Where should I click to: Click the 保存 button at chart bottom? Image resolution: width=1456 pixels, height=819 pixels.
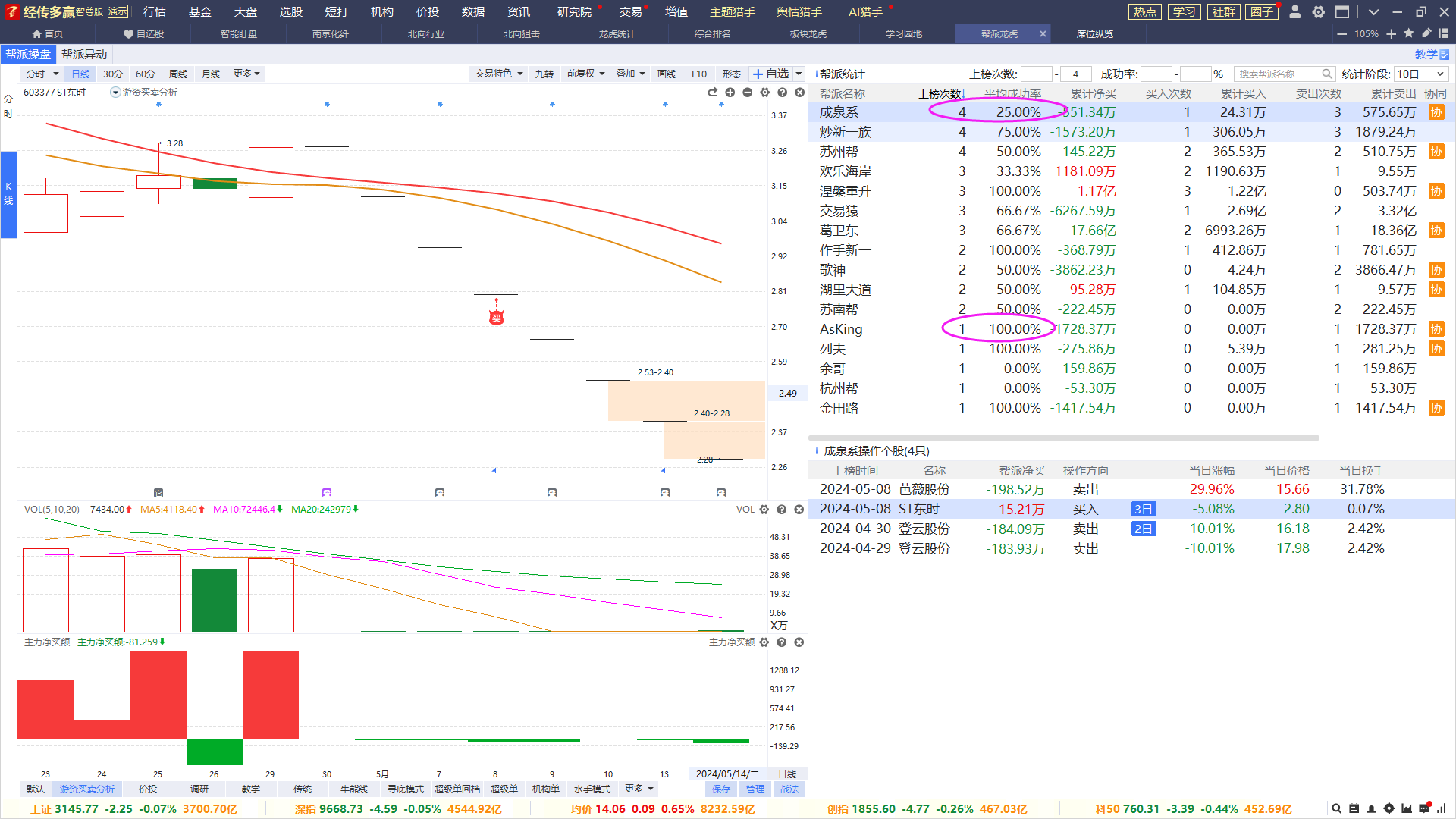[720, 789]
